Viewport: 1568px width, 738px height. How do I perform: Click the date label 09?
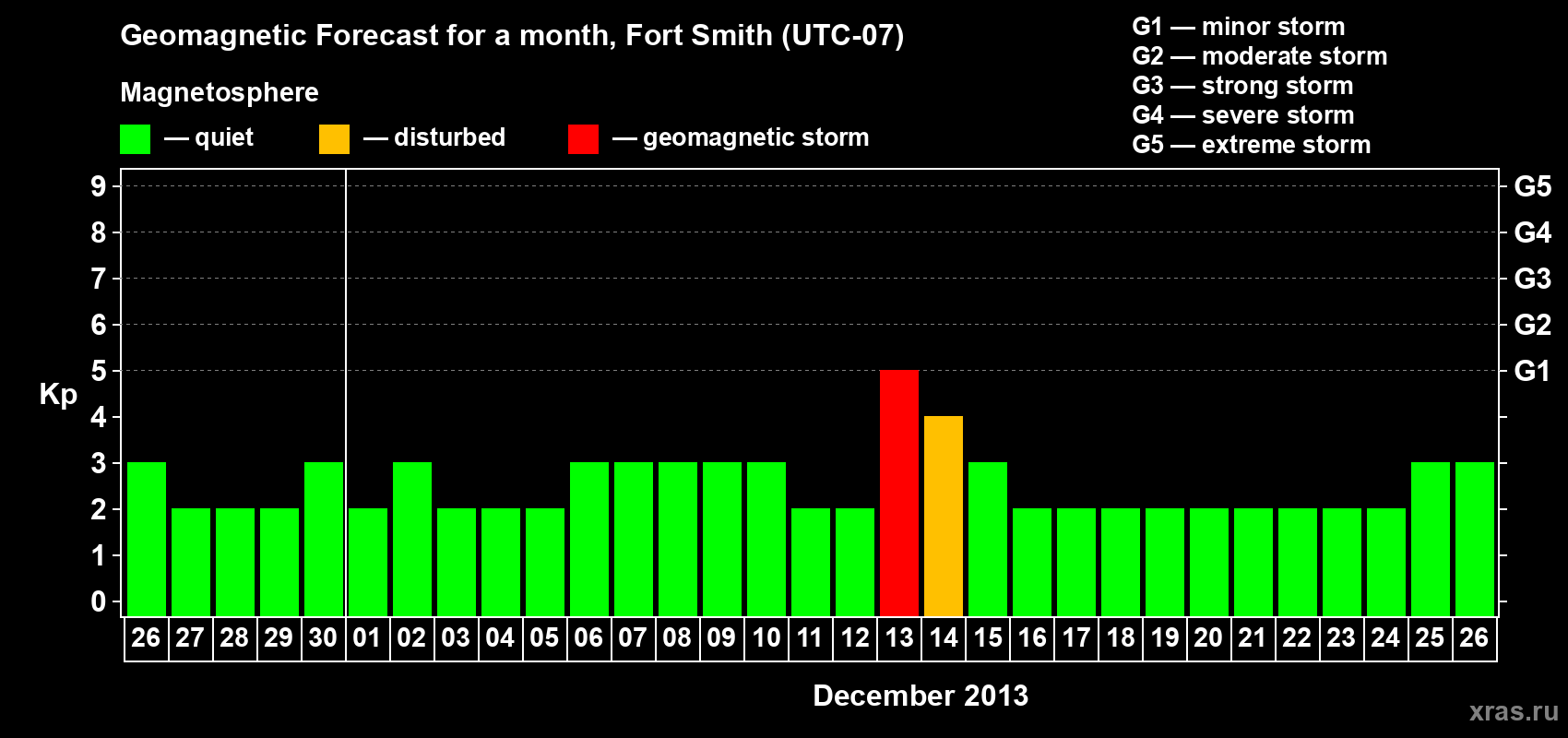coord(721,637)
